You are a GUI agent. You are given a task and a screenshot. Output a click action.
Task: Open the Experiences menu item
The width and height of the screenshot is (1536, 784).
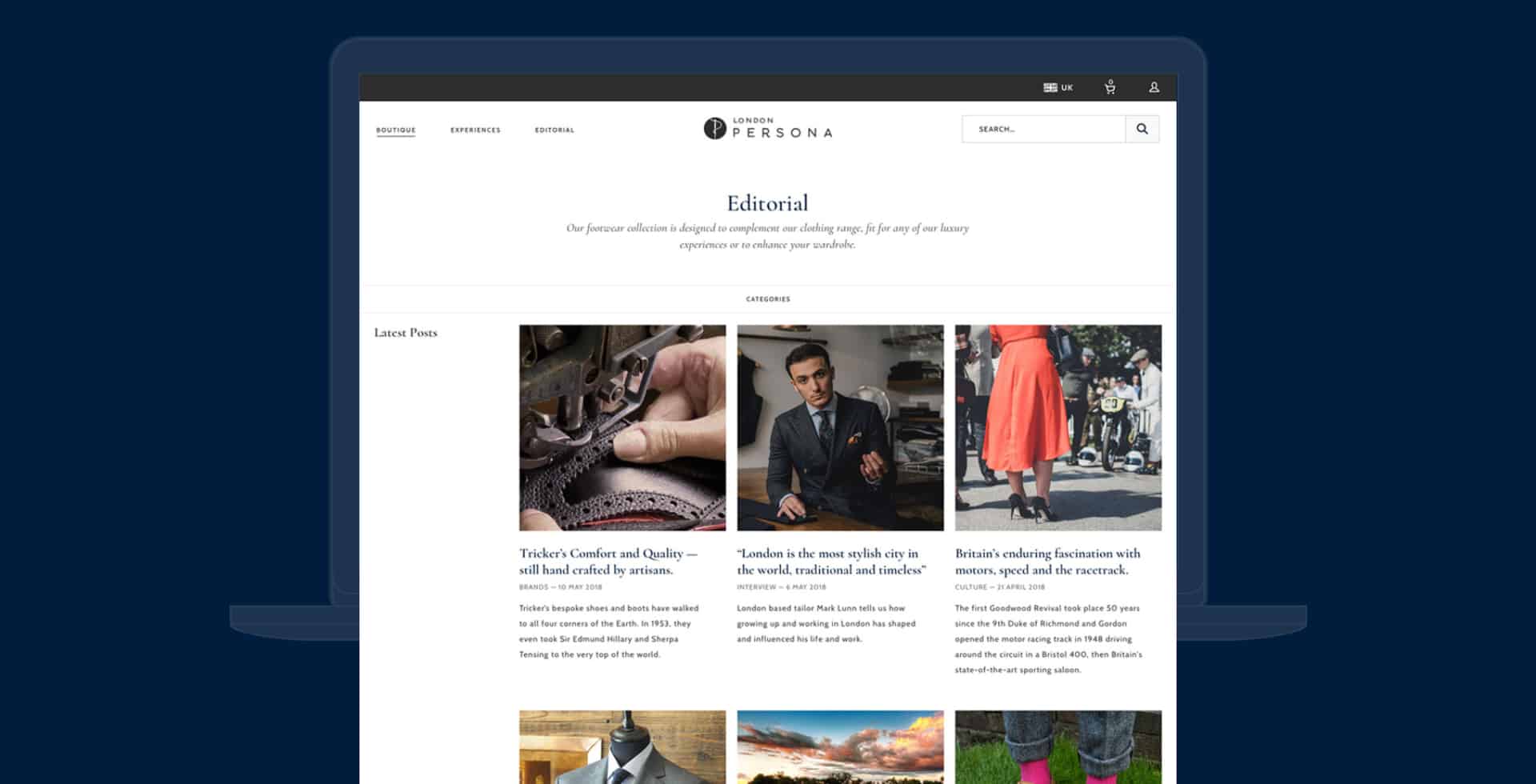(476, 130)
